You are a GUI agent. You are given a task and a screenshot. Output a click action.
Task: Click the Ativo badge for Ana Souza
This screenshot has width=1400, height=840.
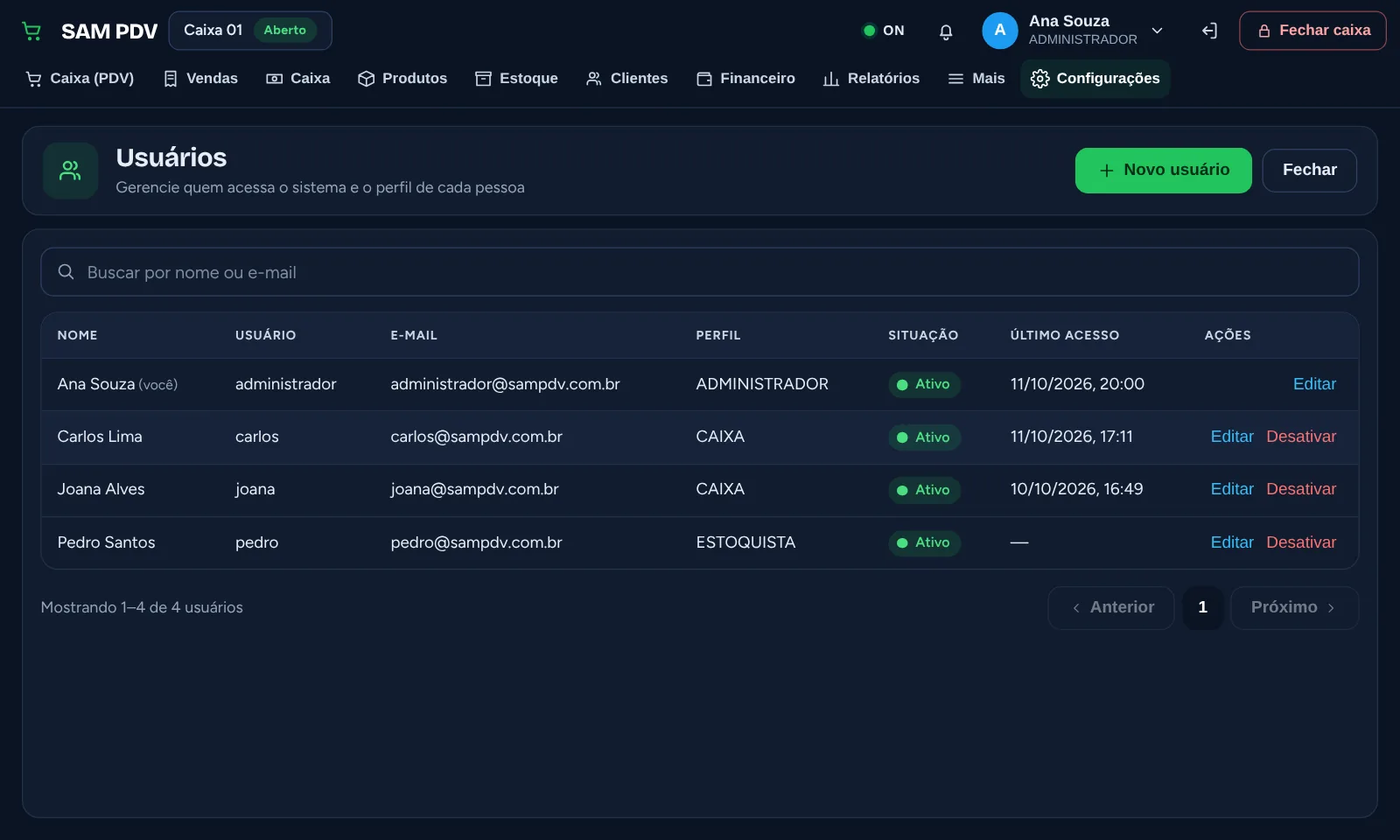[924, 384]
